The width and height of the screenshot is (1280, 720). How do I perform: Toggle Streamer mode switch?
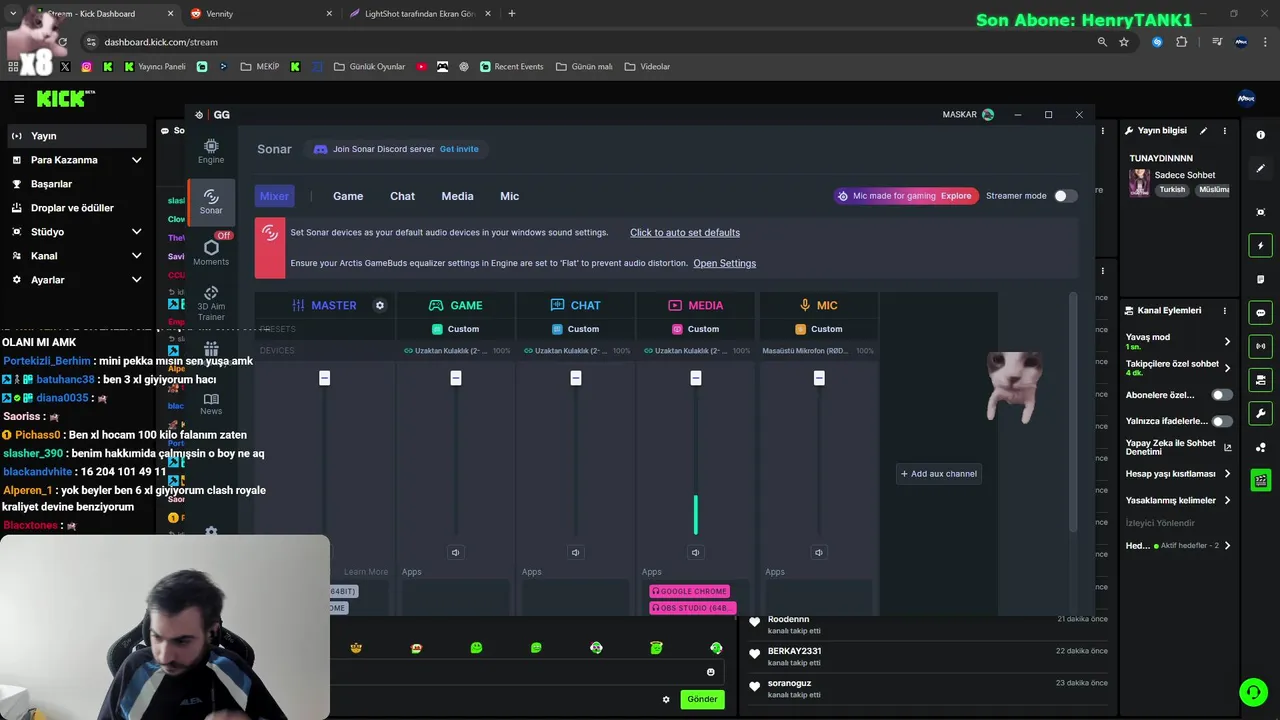click(x=1066, y=196)
